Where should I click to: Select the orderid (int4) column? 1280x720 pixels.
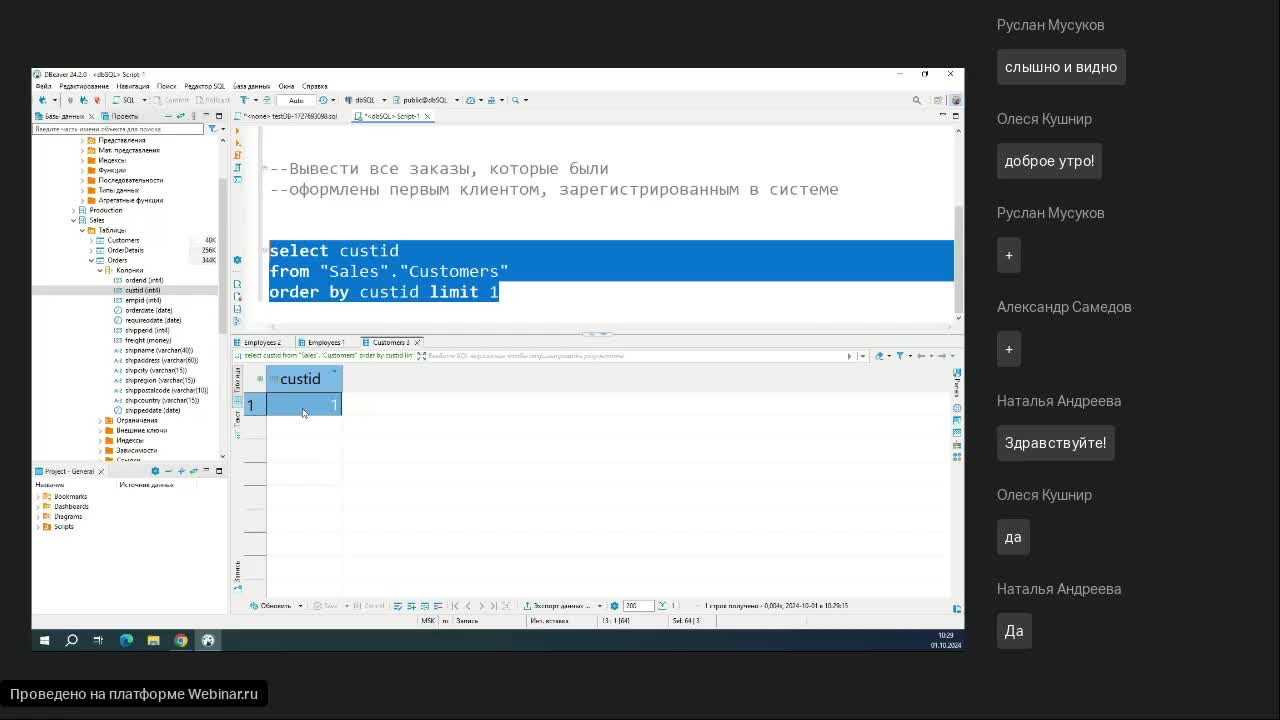(x=144, y=280)
